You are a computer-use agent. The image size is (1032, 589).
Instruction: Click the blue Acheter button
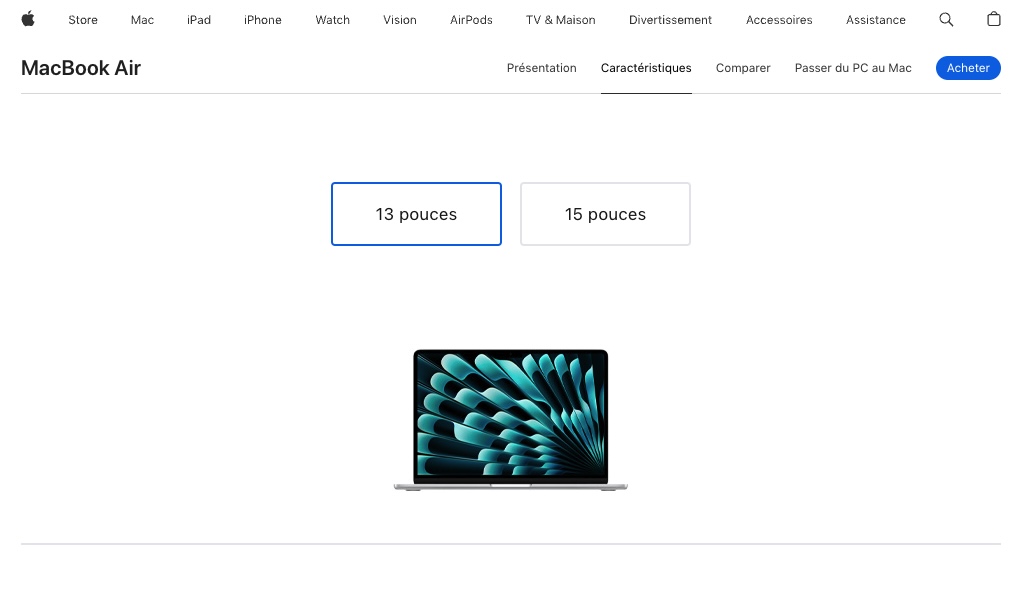pos(967,68)
